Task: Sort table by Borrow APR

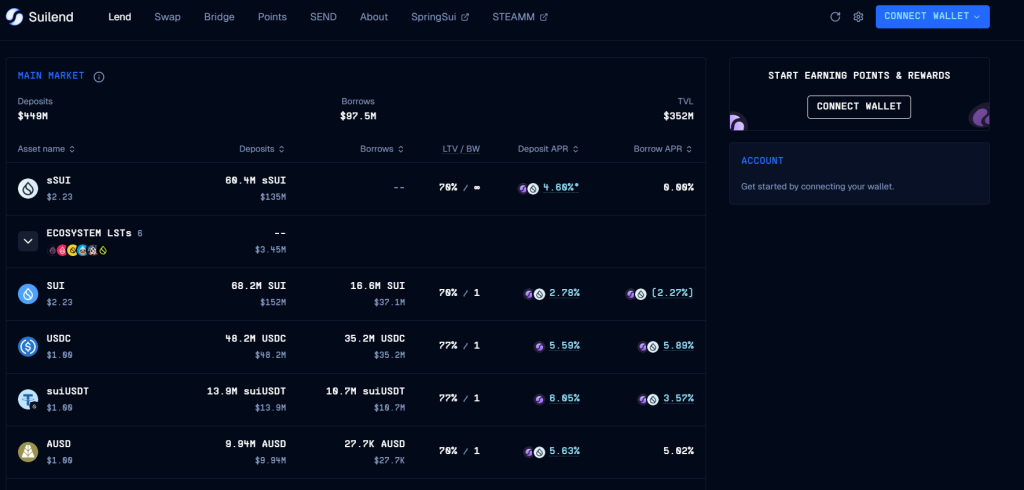Action: [664, 149]
